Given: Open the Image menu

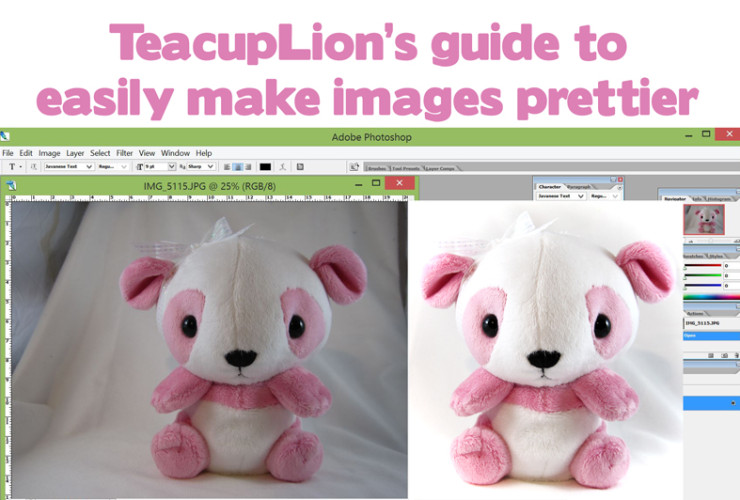Looking at the screenshot, I should (49, 153).
